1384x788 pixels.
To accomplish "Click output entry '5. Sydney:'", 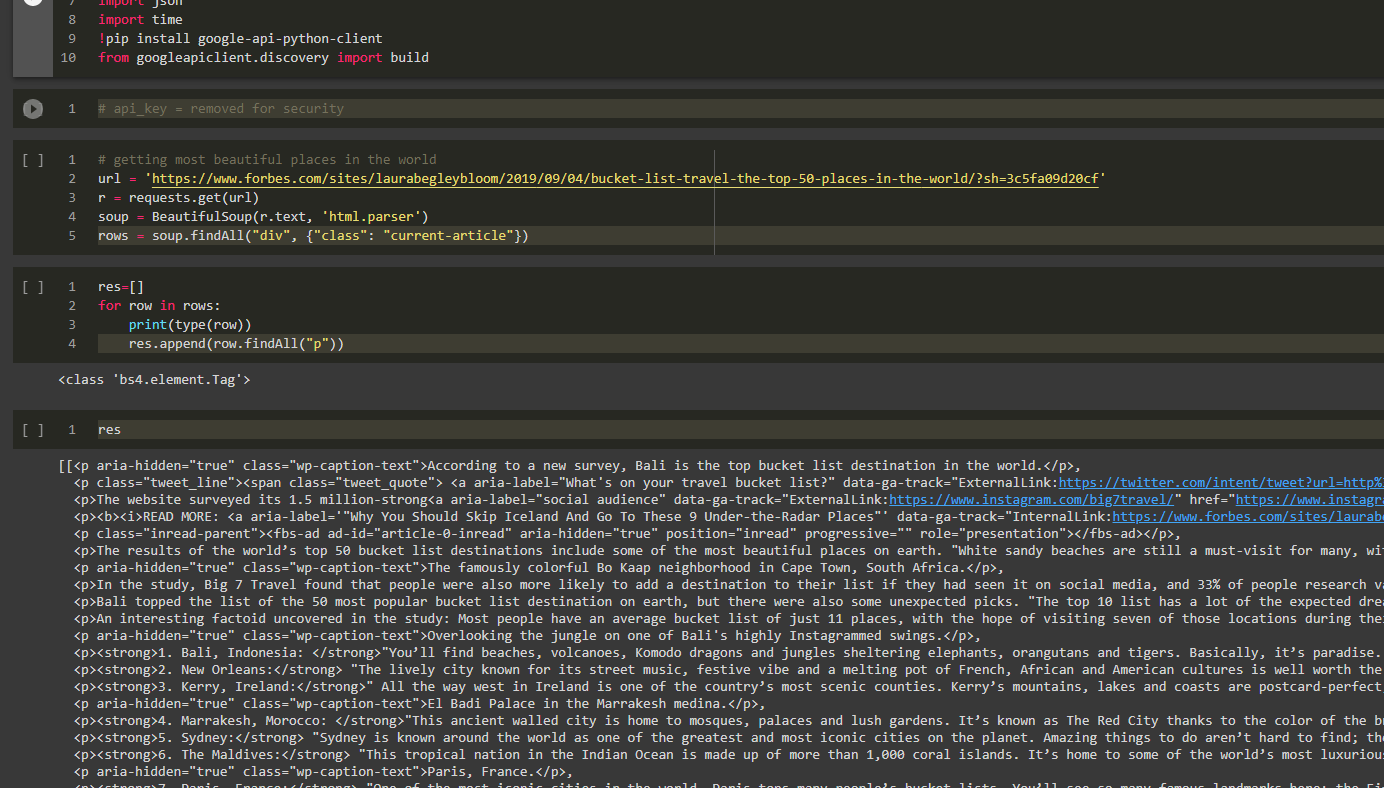I will point(729,738).
